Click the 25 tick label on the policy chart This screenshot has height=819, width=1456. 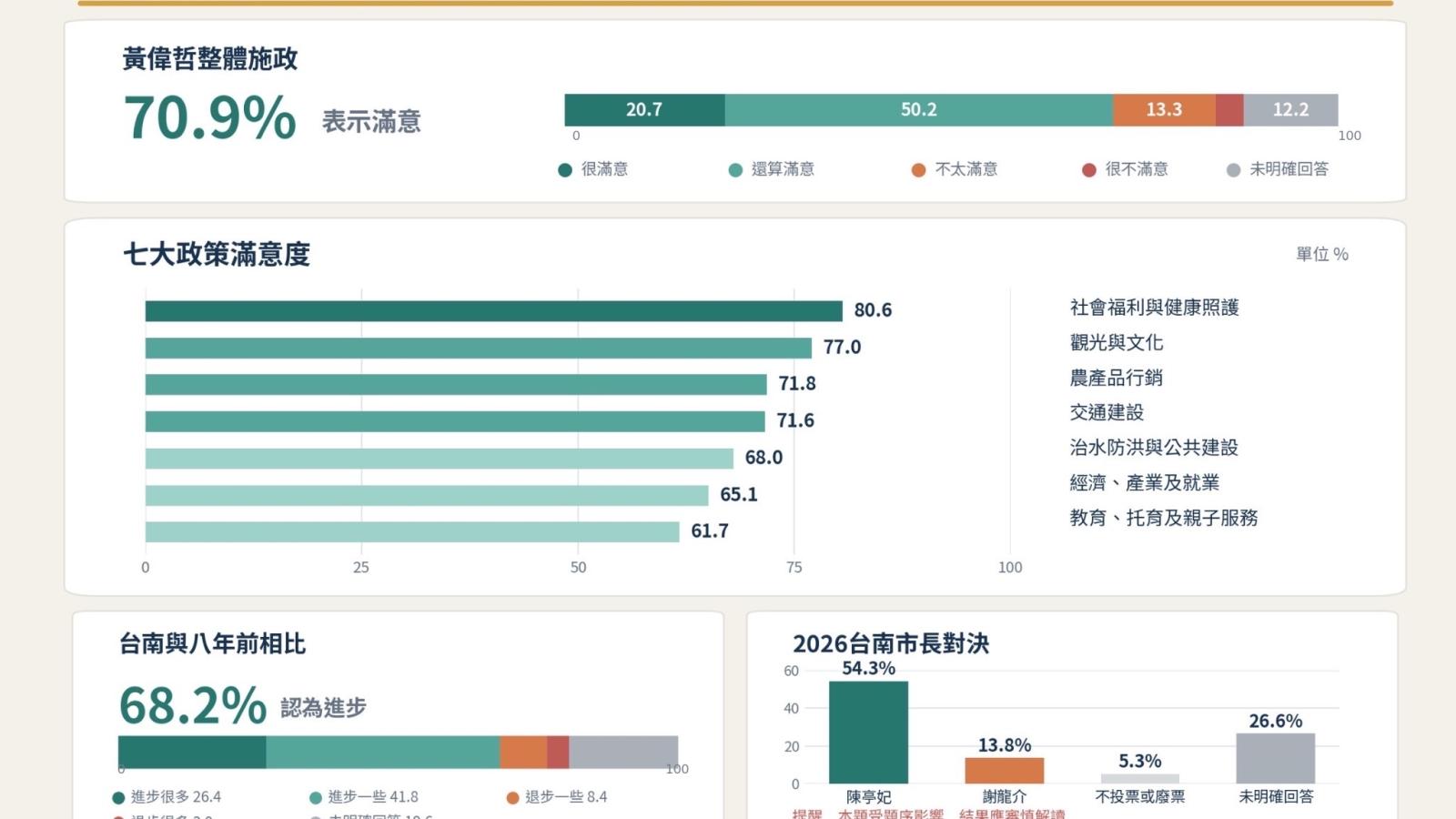(361, 568)
